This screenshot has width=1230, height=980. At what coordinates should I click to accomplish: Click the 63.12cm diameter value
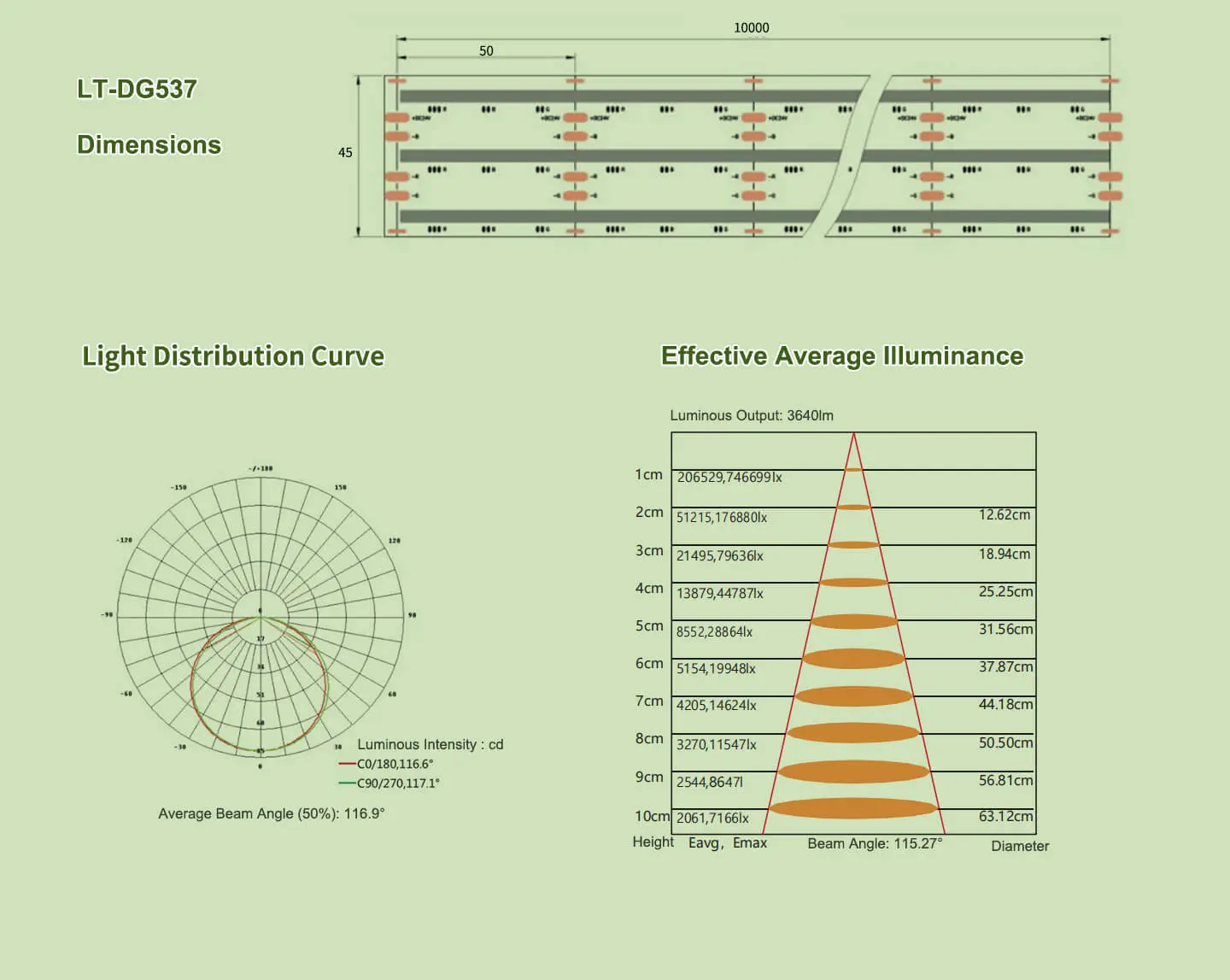[x=1006, y=816]
